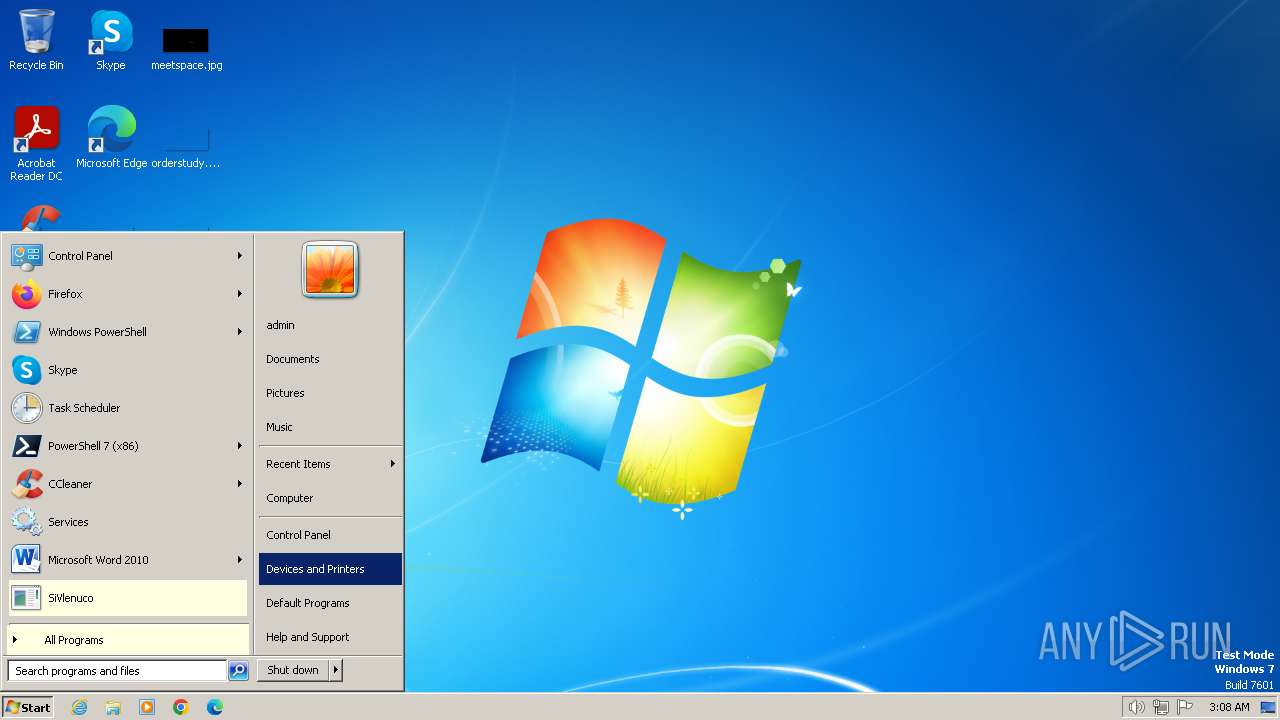This screenshot has width=1280, height=720.
Task: Expand the Control Panel jump list arrow
Action: [x=240, y=256]
